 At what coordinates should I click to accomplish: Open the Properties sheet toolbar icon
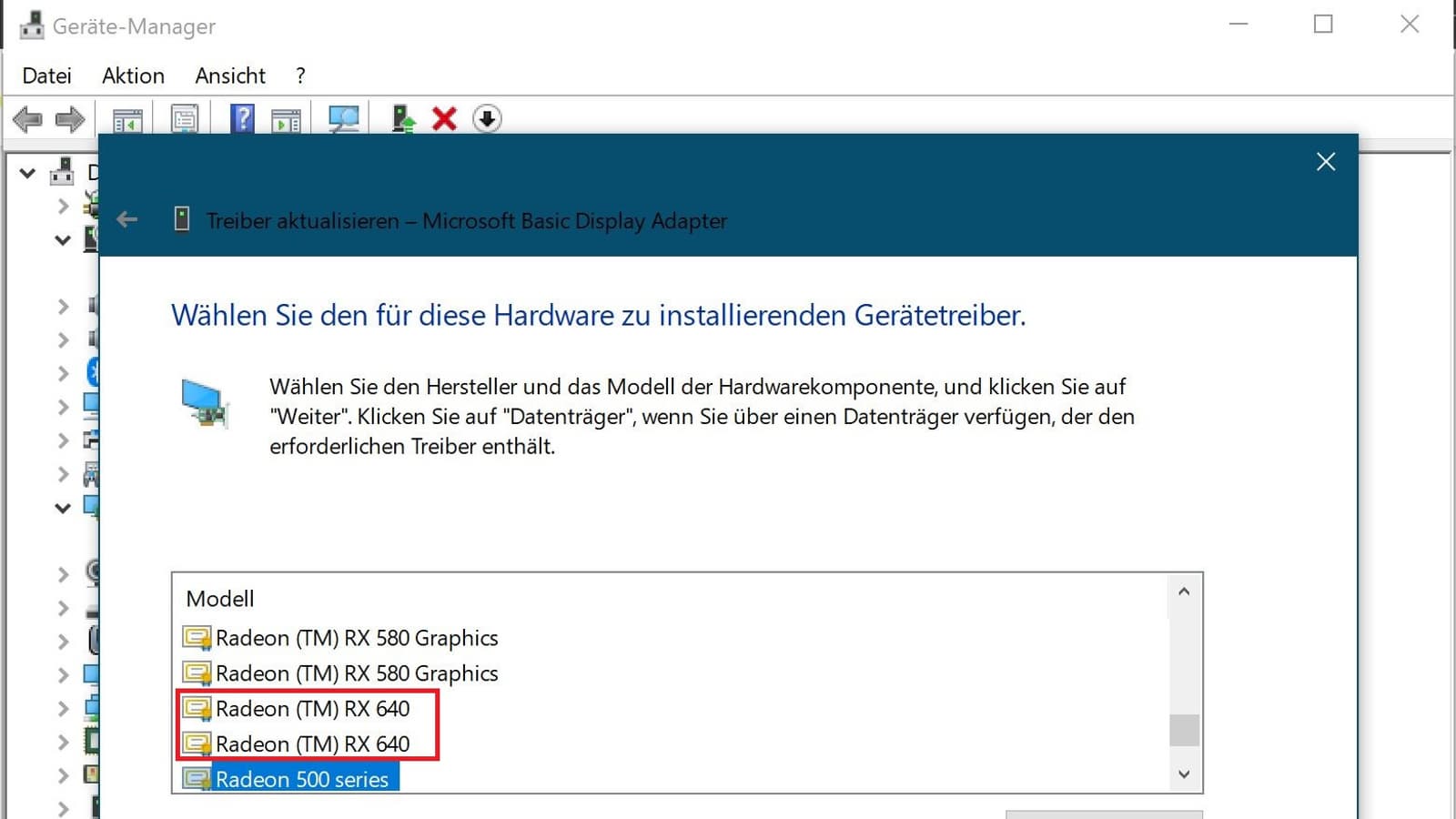click(185, 119)
